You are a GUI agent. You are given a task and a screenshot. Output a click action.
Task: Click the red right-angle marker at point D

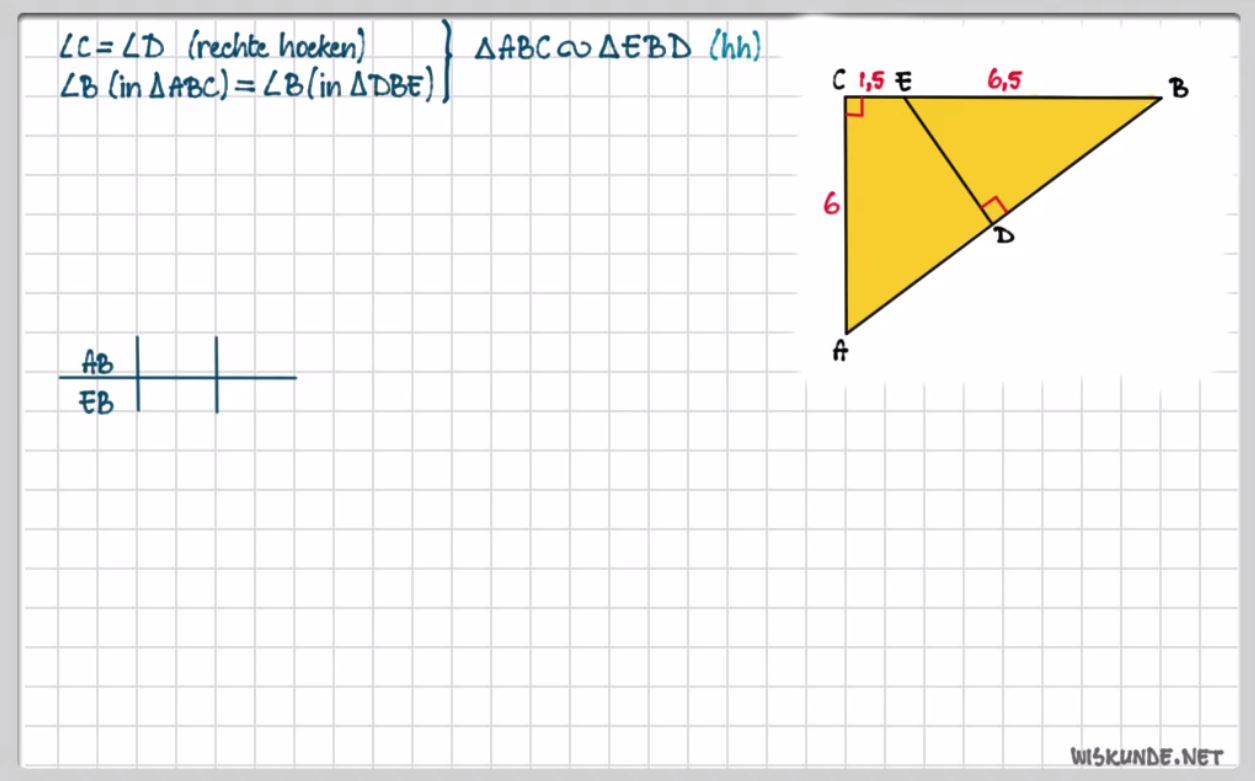[x=993, y=210]
